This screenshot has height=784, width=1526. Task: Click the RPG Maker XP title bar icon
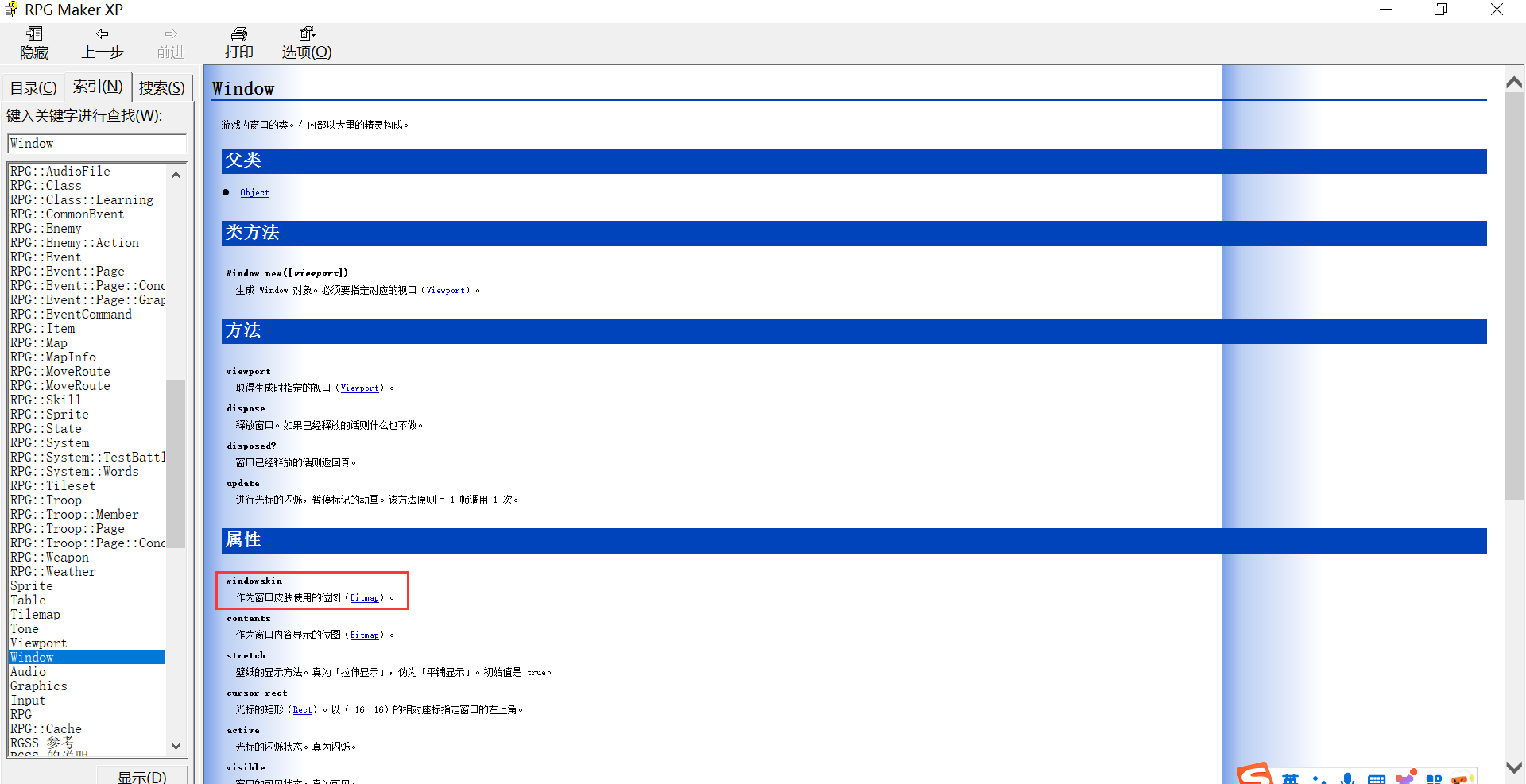(x=11, y=10)
